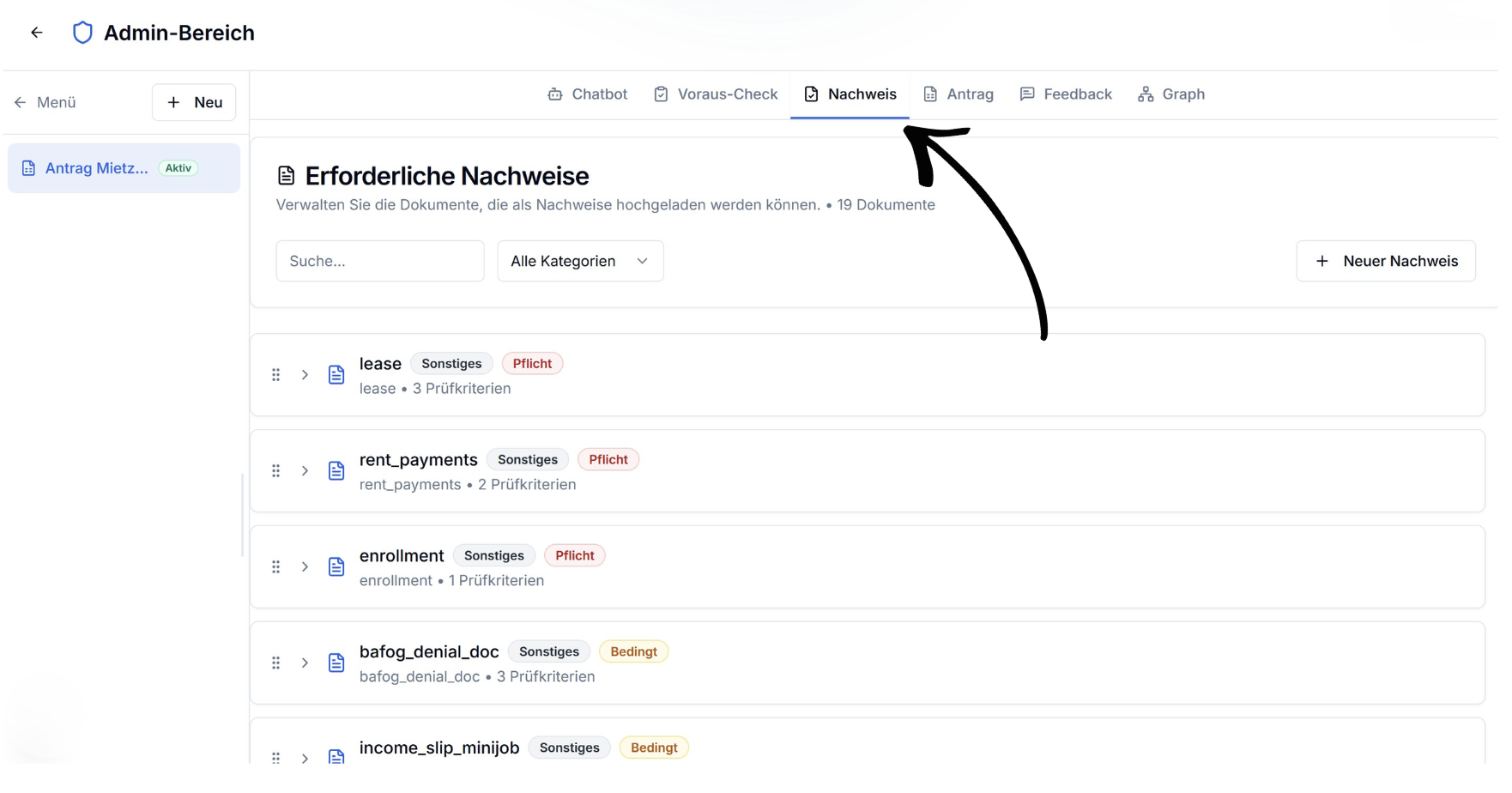Click the back arrow beside Admin-Bereich
This screenshot has height=793, width=1512.
coord(37,33)
